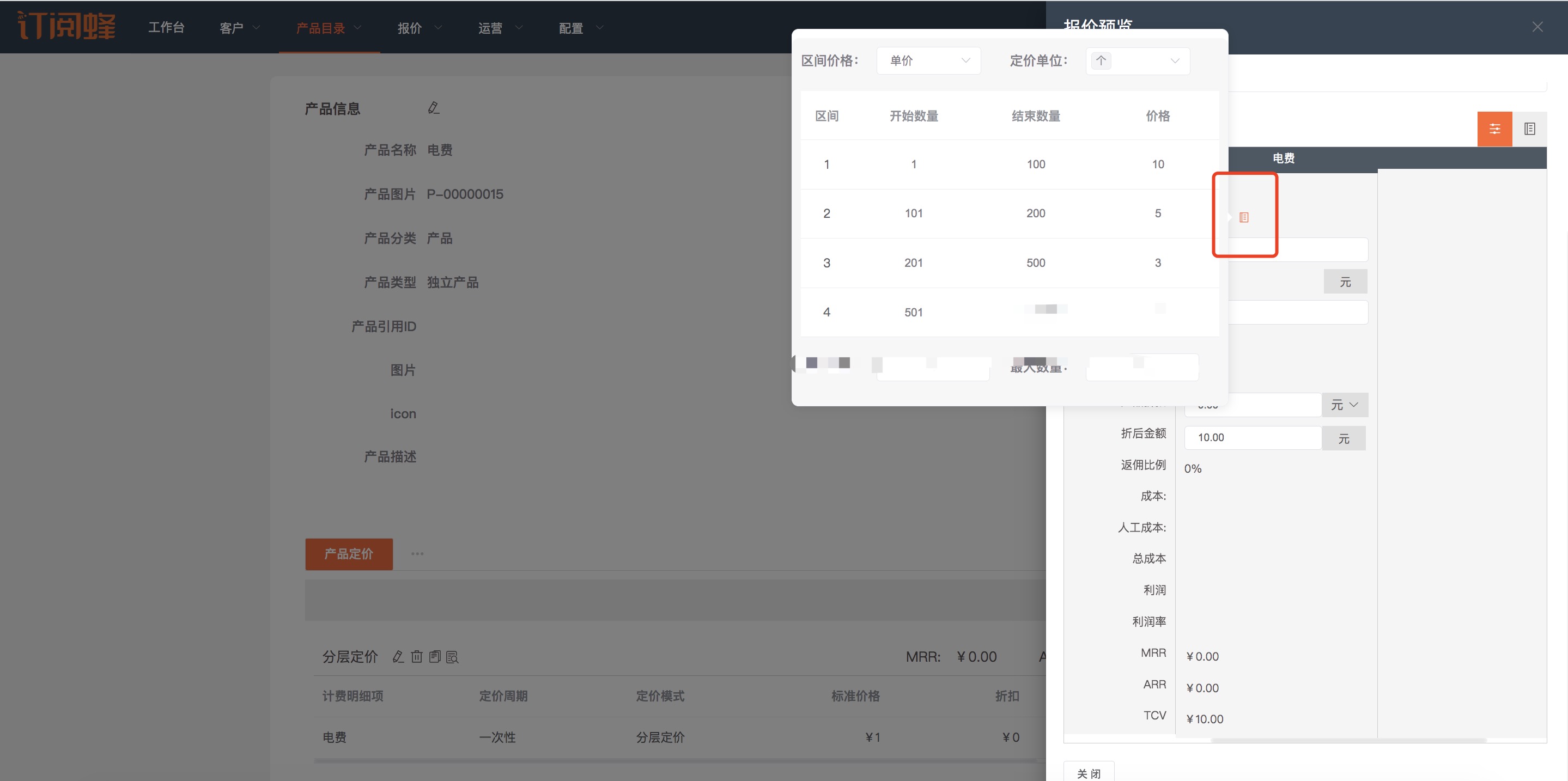The height and width of the screenshot is (781, 1568).
Task: Click the 折后金额 input field
Action: coord(1252,438)
